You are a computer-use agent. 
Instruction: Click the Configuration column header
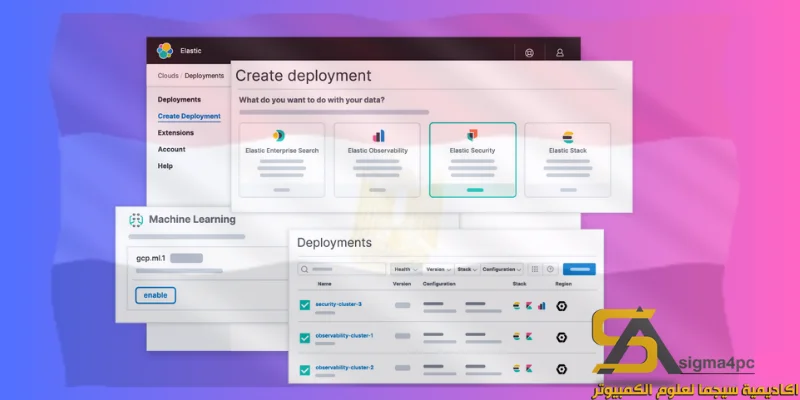pyautogui.click(x=439, y=284)
